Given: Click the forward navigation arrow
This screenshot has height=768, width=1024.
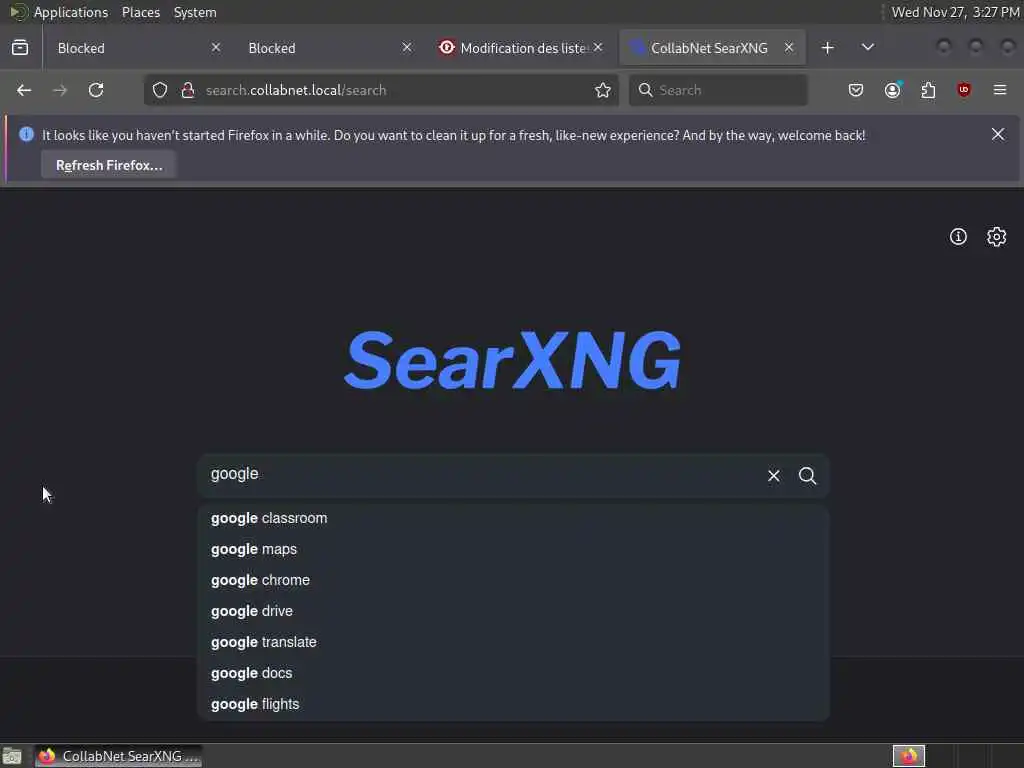Looking at the screenshot, I should (x=60, y=90).
